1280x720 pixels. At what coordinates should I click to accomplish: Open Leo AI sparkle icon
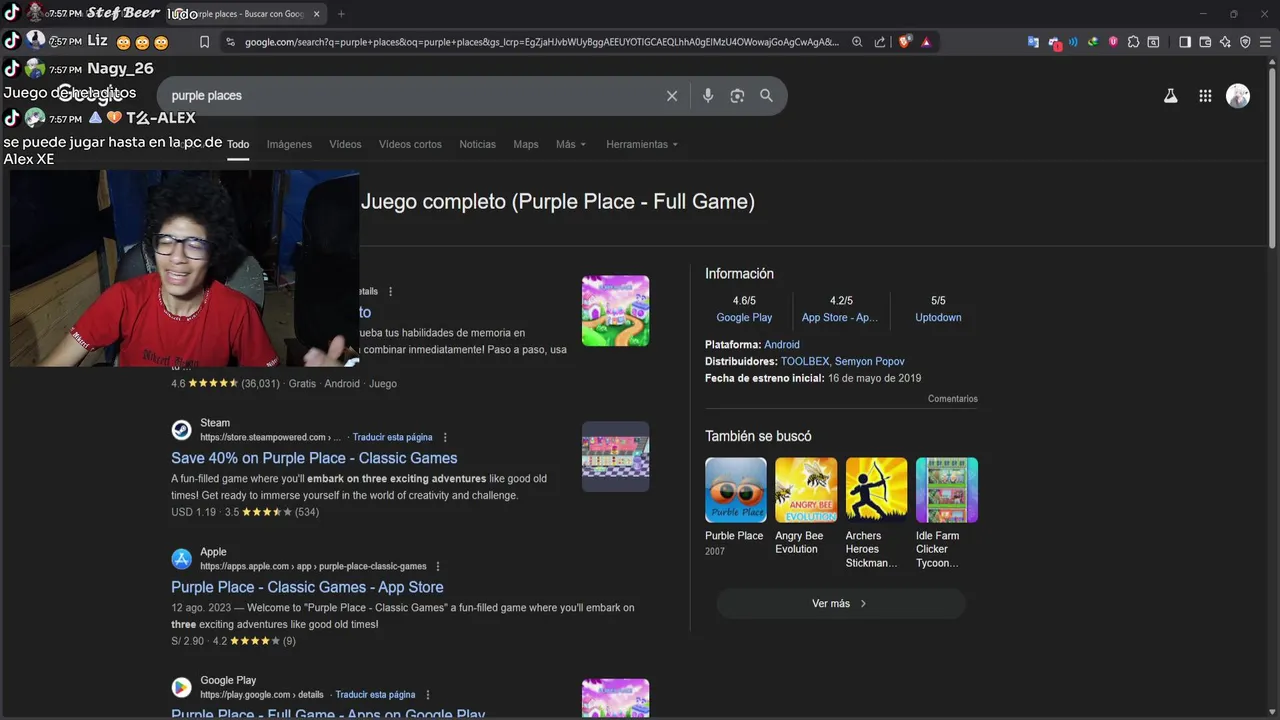pos(1225,42)
